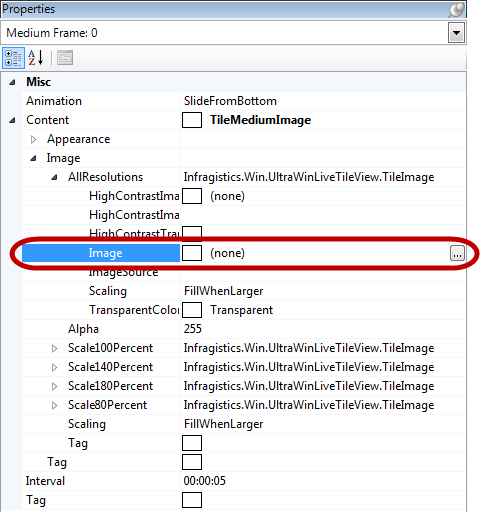Switch to Categorized view button
The width and height of the screenshot is (490, 512).
pyautogui.click(x=13, y=58)
